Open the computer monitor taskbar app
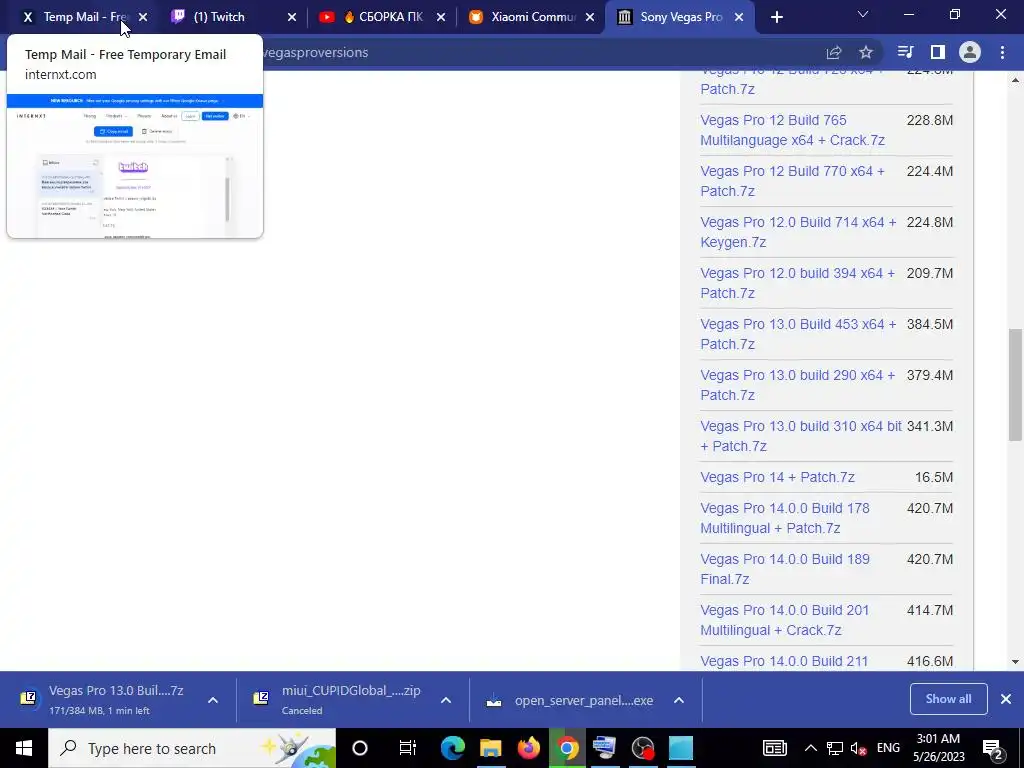Image resolution: width=1024 pixels, height=768 pixels. (x=605, y=748)
